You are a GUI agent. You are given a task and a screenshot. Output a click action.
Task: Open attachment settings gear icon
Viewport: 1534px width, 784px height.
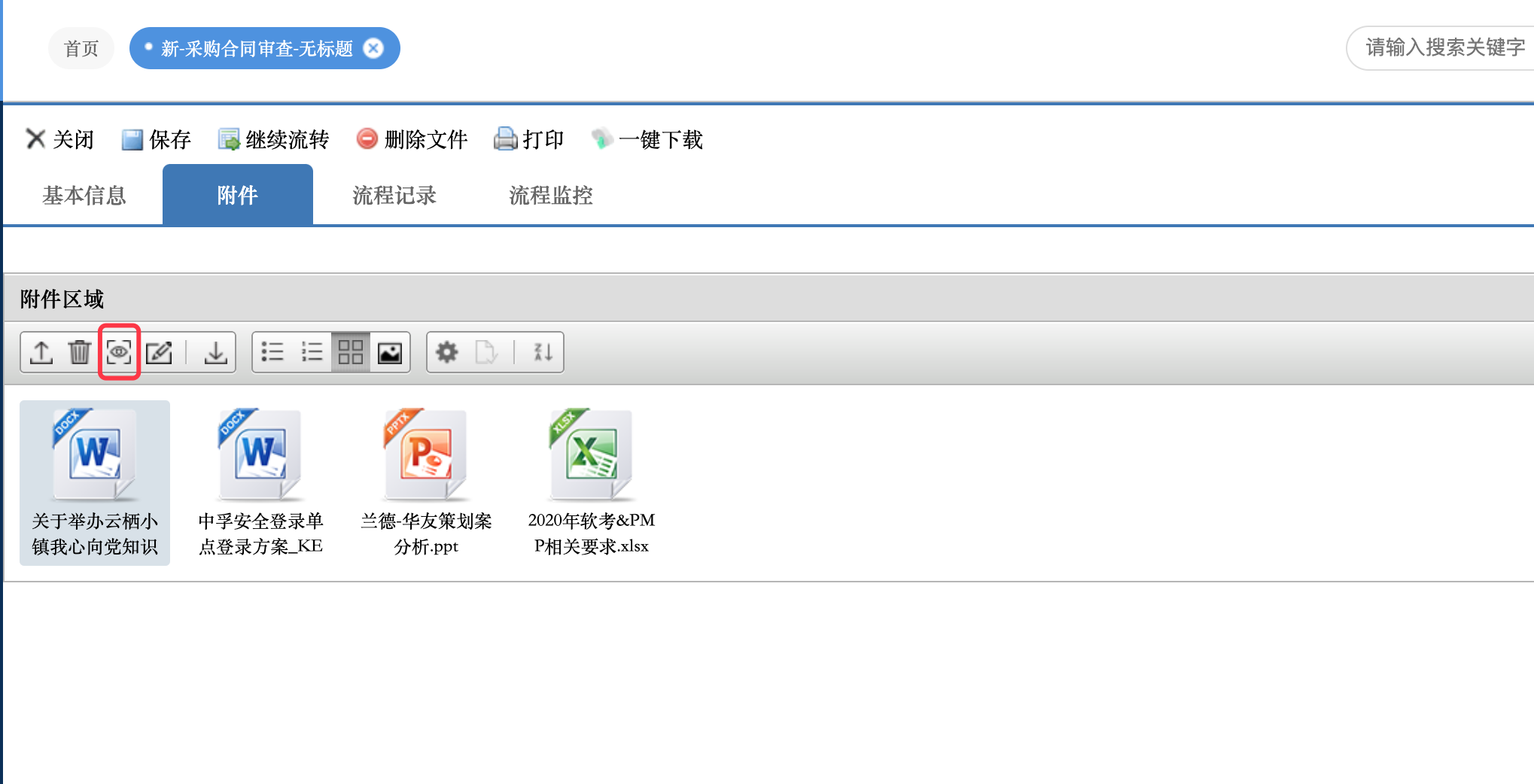447,352
